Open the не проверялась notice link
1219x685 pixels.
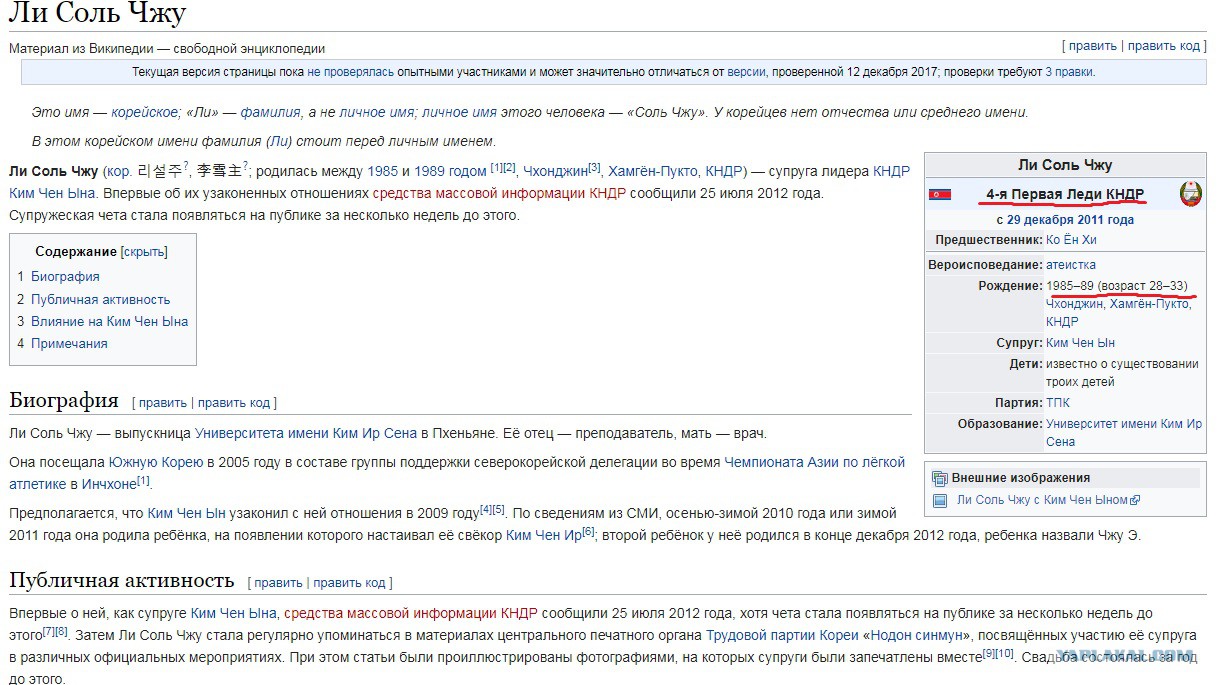(x=350, y=72)
